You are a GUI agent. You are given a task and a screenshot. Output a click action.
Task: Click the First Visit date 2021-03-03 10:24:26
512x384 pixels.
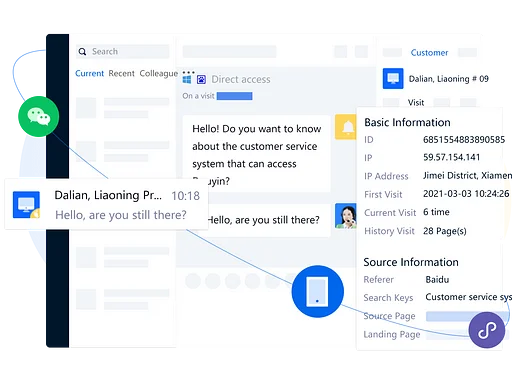tap(466, 194)
